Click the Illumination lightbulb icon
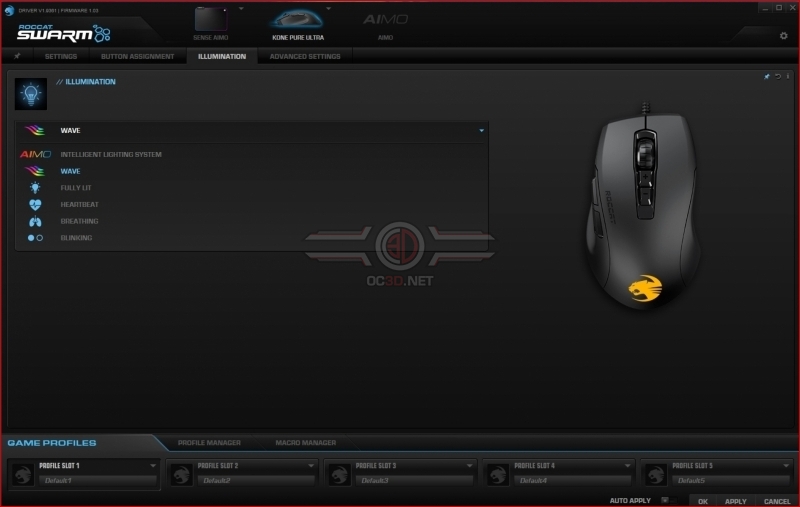The width and height of the screenshot is (800, 507). (x=31, y=94)
